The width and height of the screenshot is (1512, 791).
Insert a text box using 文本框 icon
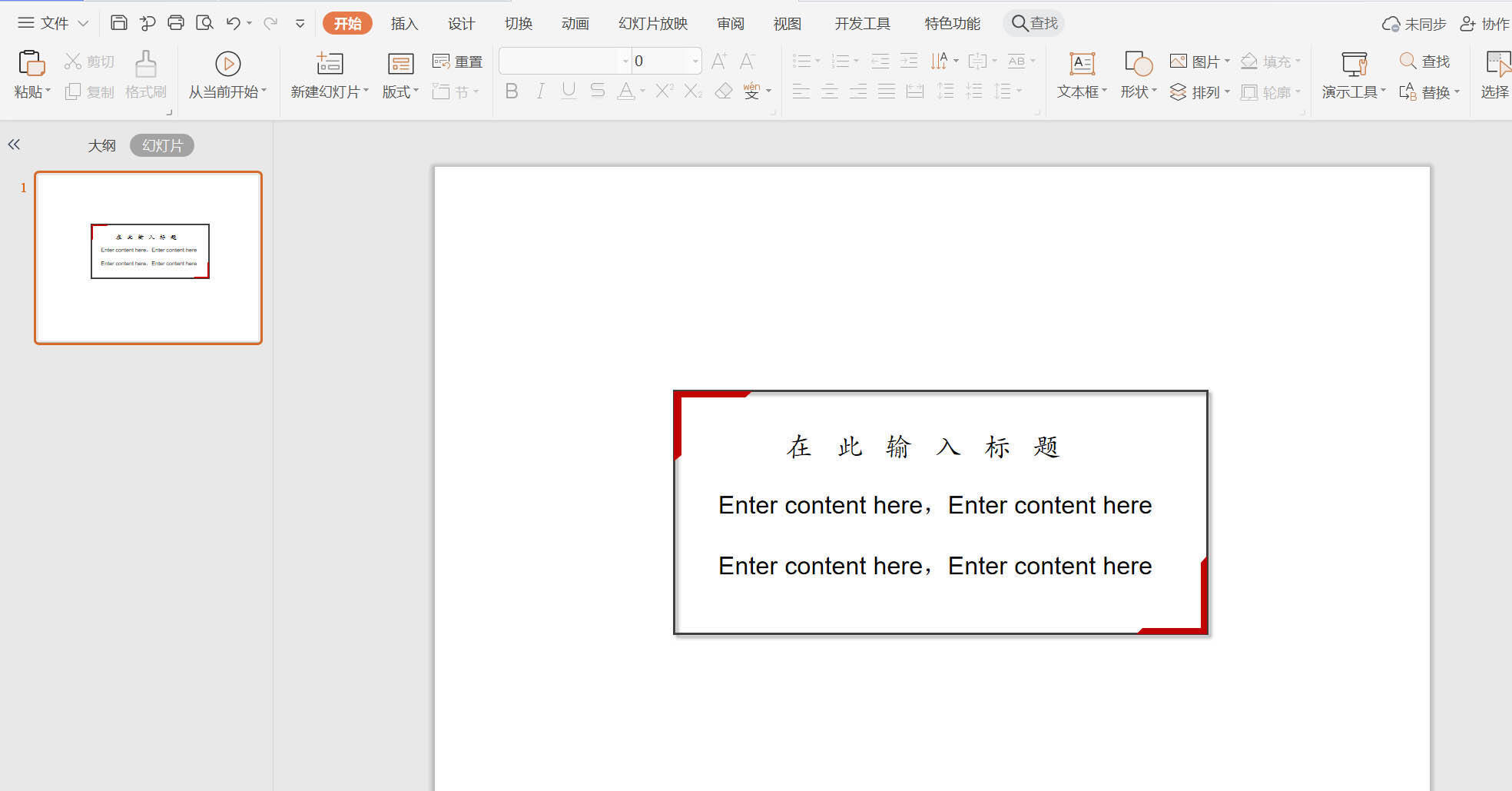click(1081, 64)
